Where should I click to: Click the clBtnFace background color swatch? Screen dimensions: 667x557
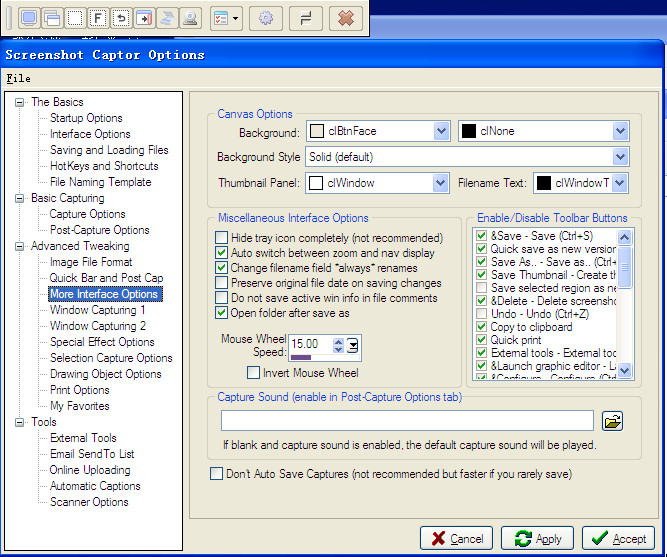316,131
